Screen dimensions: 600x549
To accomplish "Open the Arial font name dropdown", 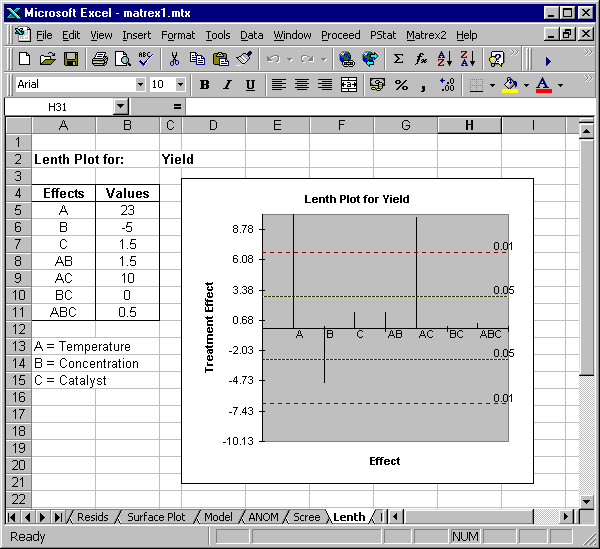I will tap(139, 85).
